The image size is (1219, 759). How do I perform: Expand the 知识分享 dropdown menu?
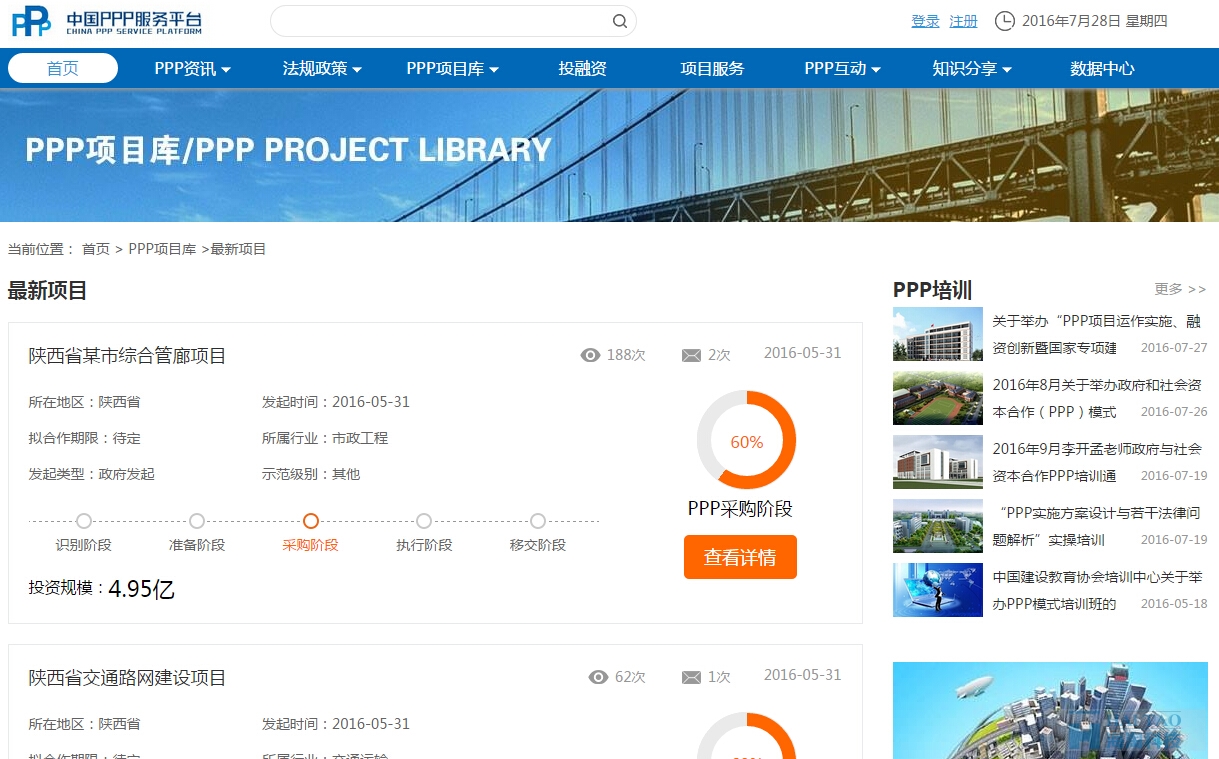click(972, 68)
